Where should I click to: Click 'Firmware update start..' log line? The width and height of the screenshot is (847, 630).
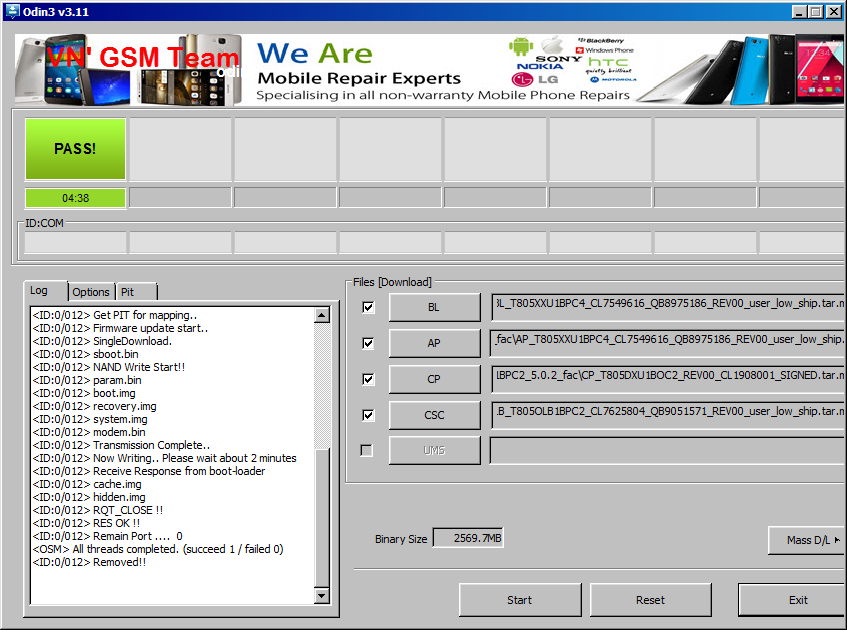(120, 328)
